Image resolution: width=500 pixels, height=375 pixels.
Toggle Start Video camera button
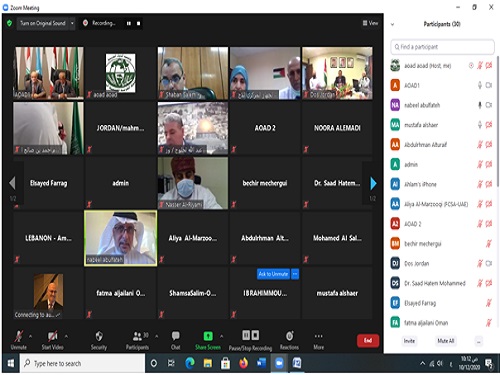pos(52,336)
